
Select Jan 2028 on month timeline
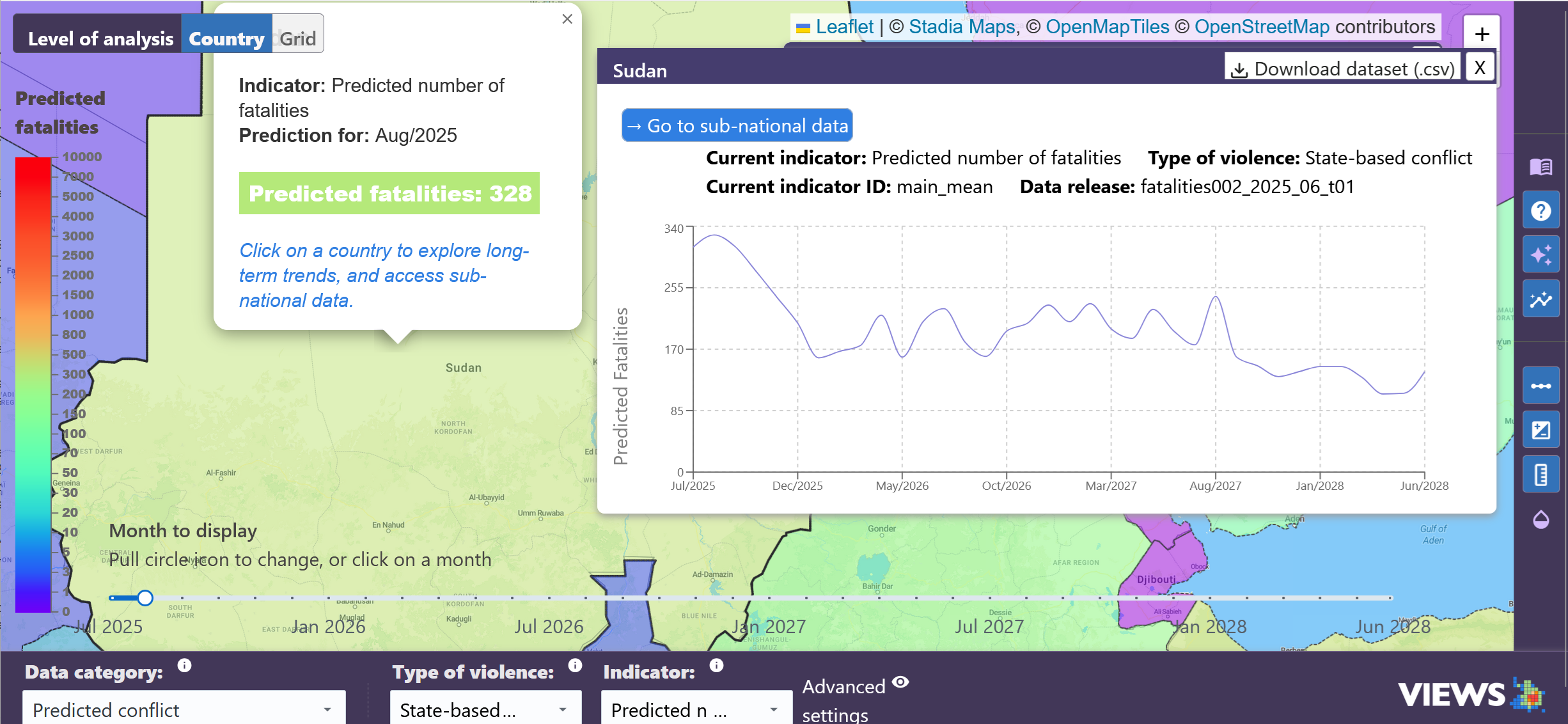(1209, 626)
